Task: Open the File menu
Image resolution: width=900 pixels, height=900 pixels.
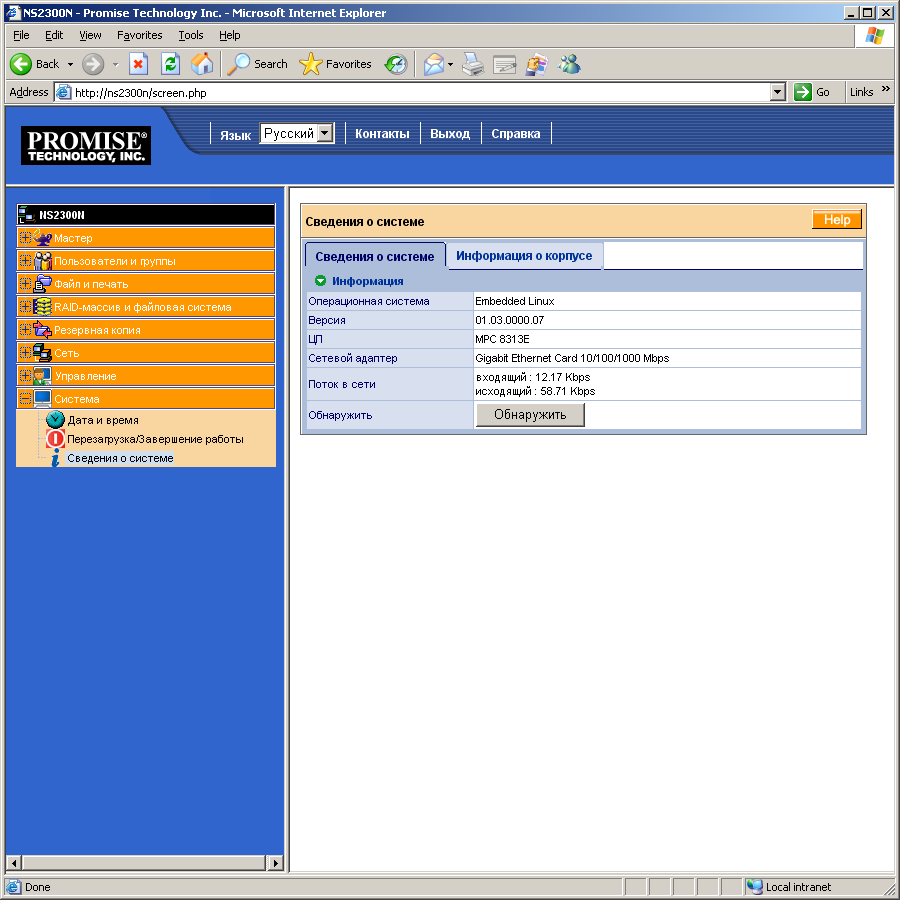Action: 21,35
